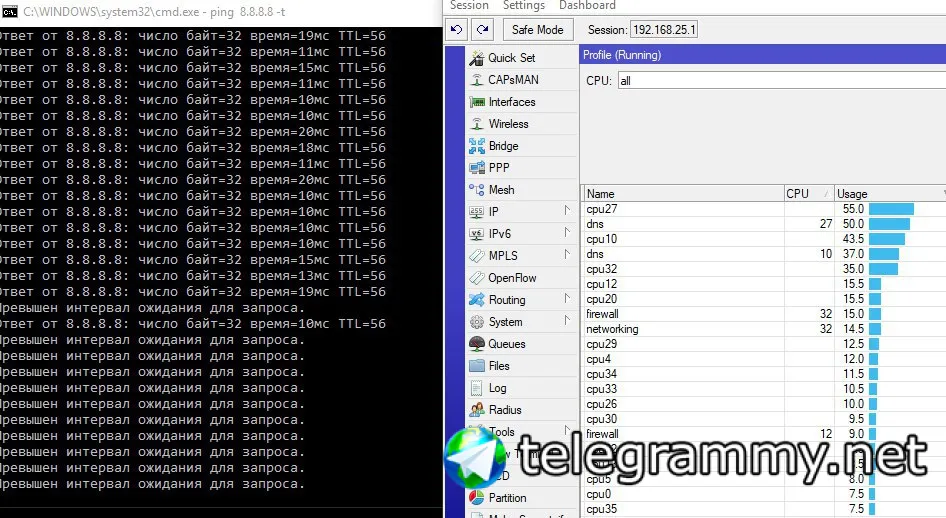Select the cpu10 row in profile table

[765, 239]
